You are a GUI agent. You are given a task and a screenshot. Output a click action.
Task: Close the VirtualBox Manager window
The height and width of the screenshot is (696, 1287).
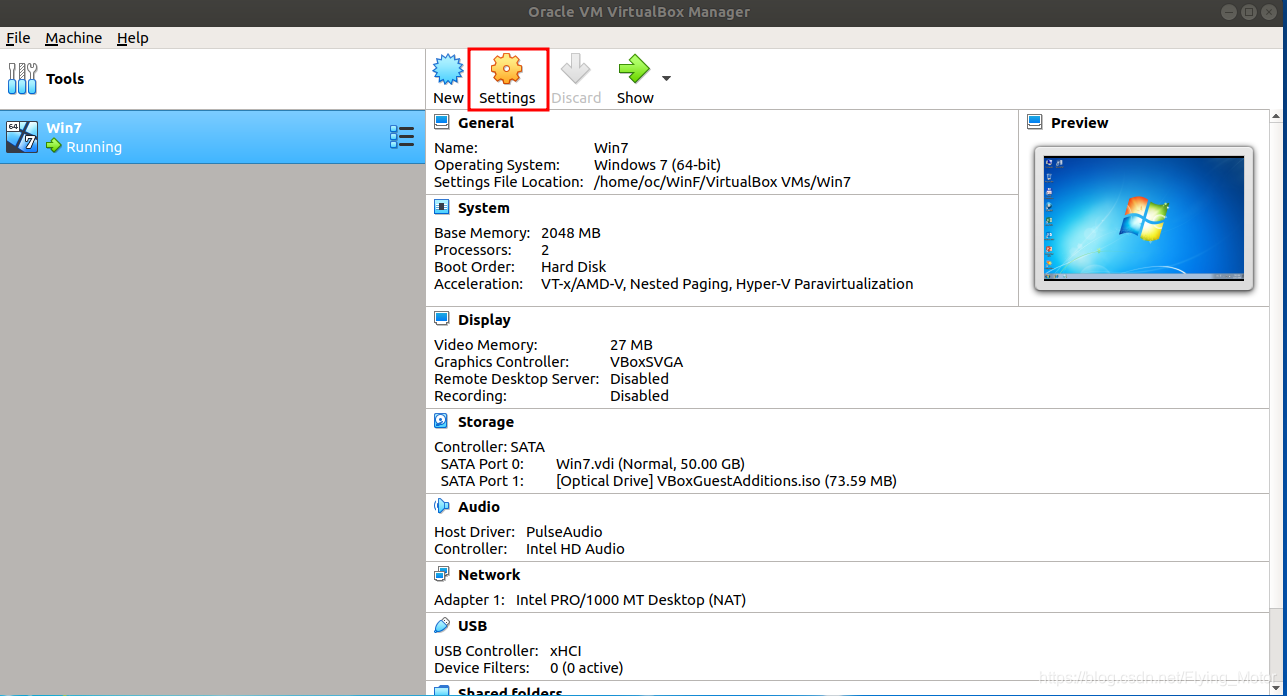pyautogui.click(x=1270, y=12)
